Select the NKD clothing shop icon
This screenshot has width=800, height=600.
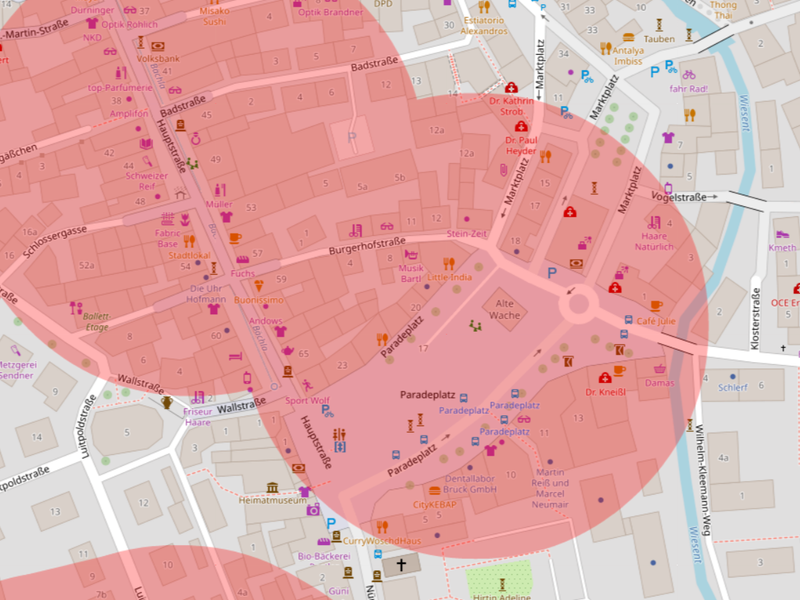pyautogui.click(x=92, y=23)
